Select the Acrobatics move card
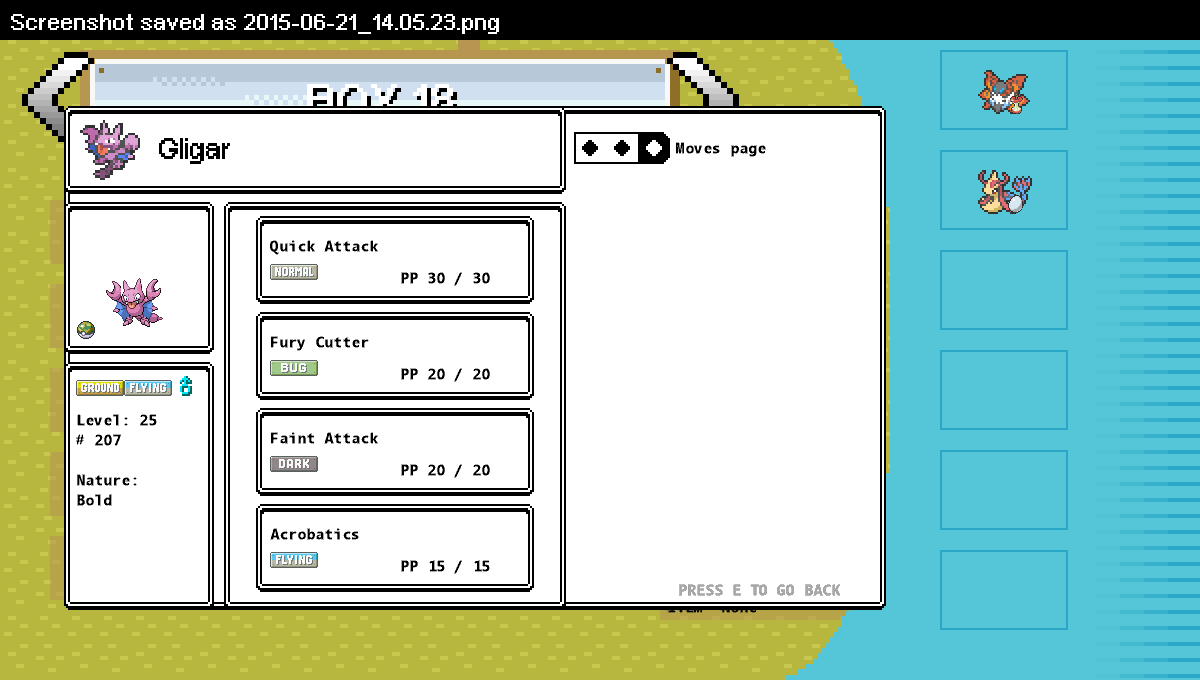The width and height of the screenshot is (1200, 680). tap(395, 548)
